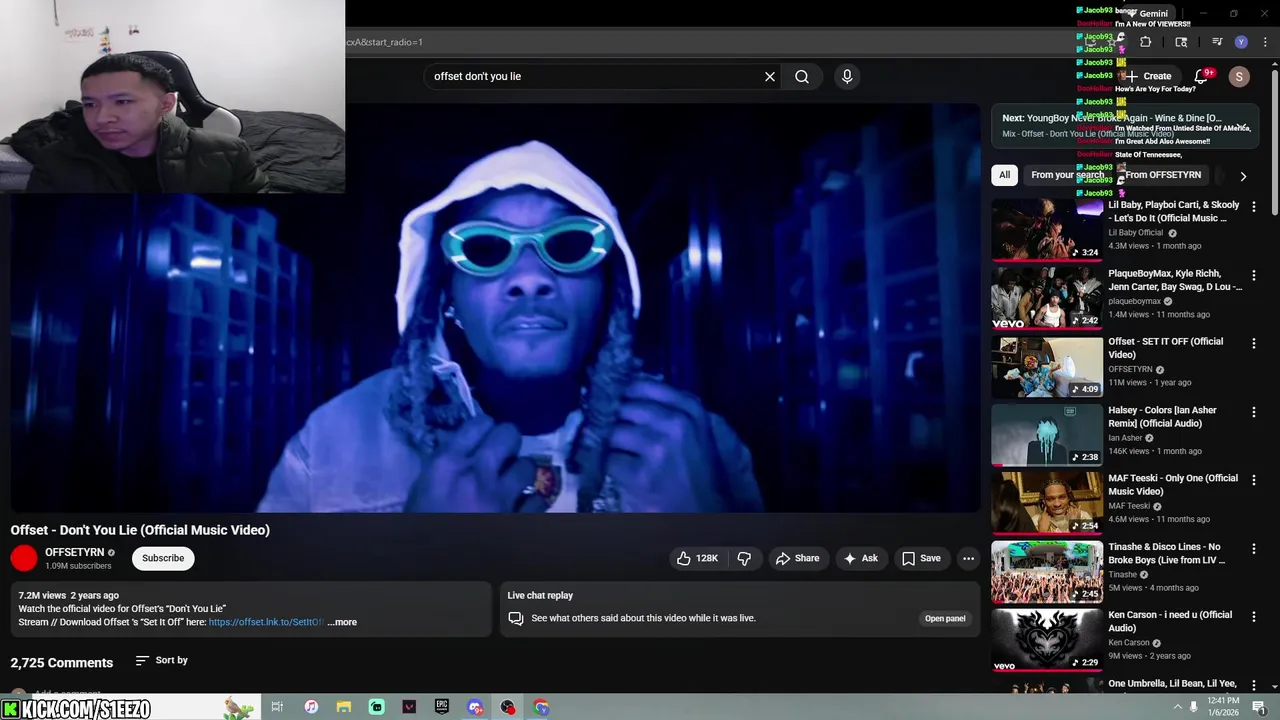Open Valorant icon in the taskbar
This screenshot has width=1280, height=720.
[409, 707]
